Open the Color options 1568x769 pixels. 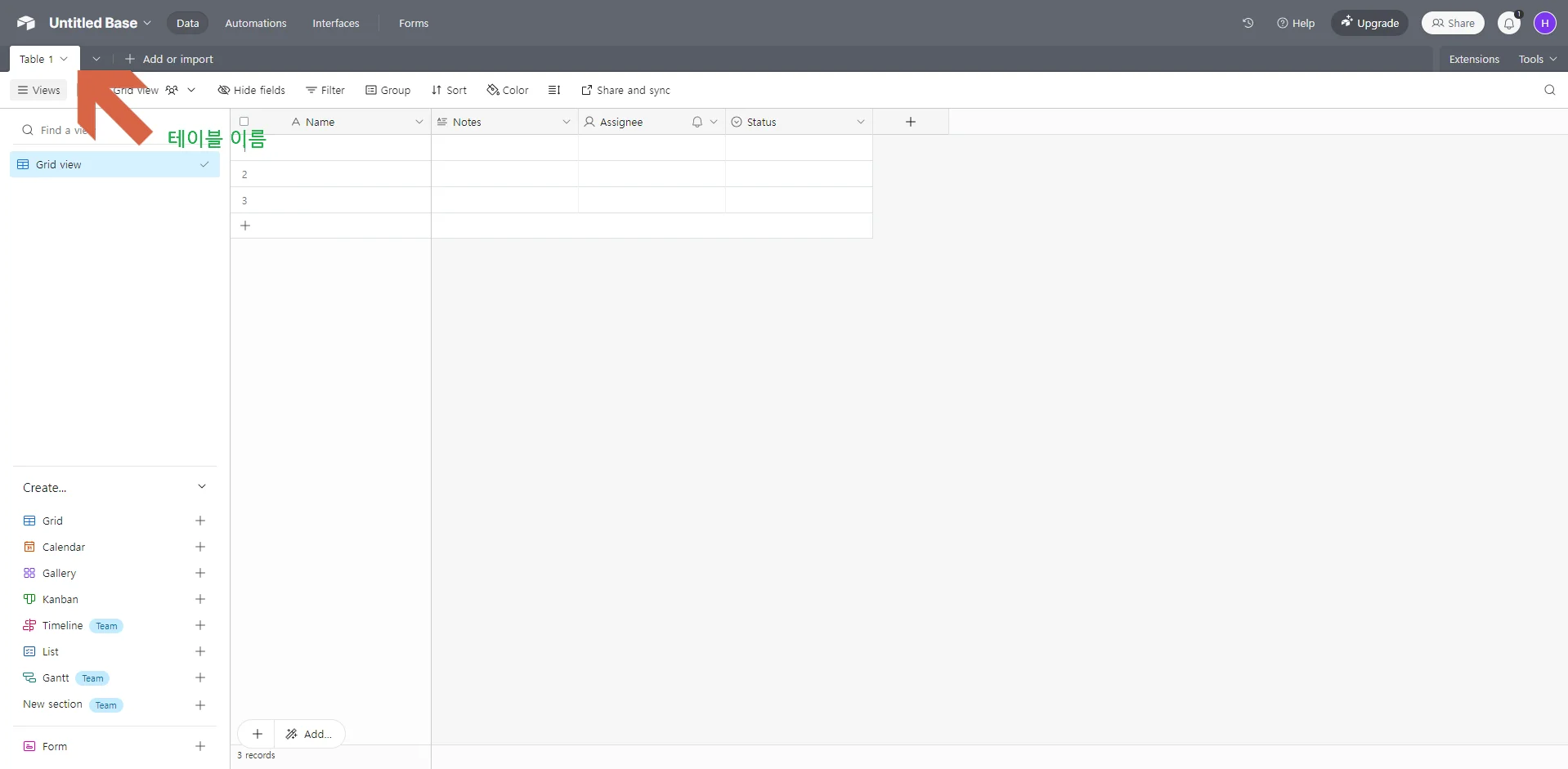[x=508, y=90]
